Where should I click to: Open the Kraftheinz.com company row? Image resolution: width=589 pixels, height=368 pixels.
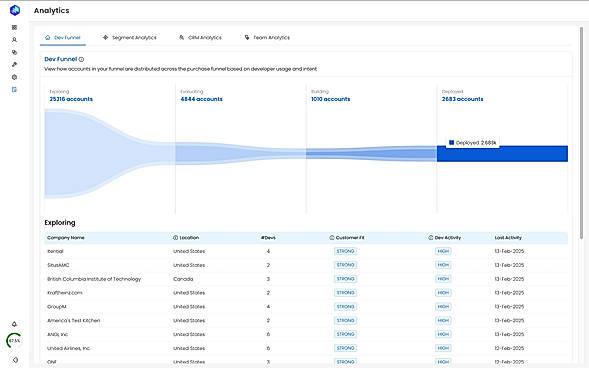306,293
